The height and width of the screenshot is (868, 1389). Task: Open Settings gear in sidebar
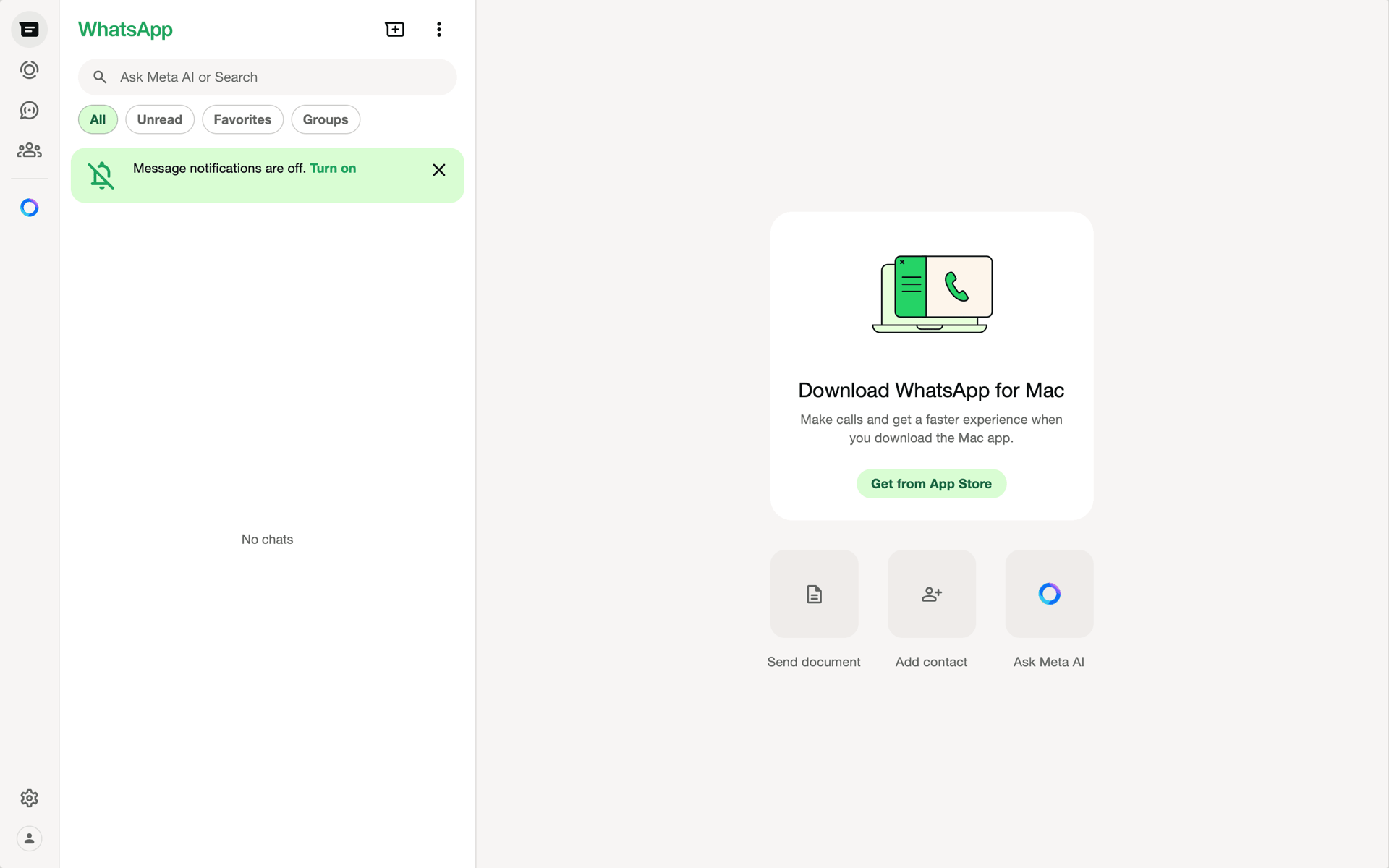(29, 798)
